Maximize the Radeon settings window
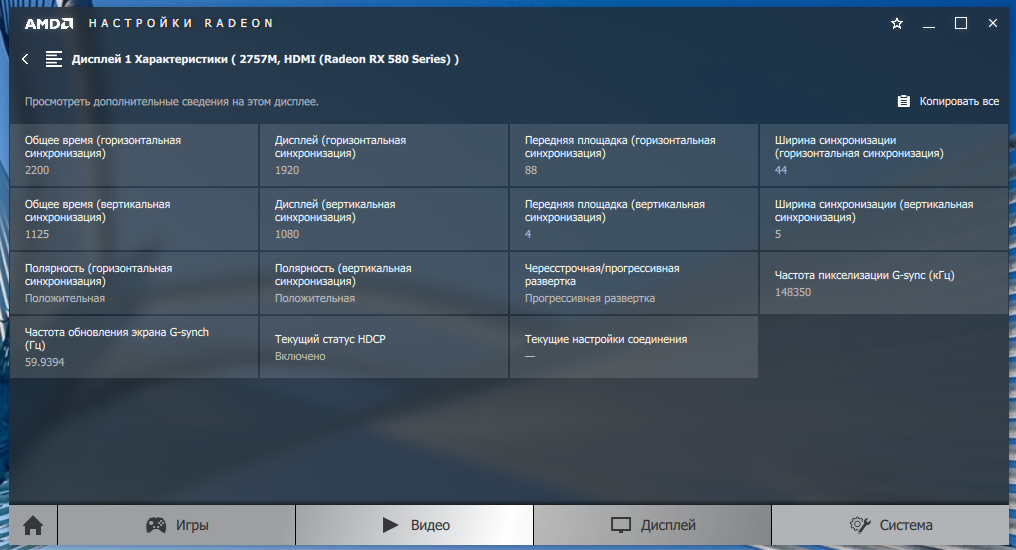Viewport: 1016px width, 550px height. [x=961, y=23]
